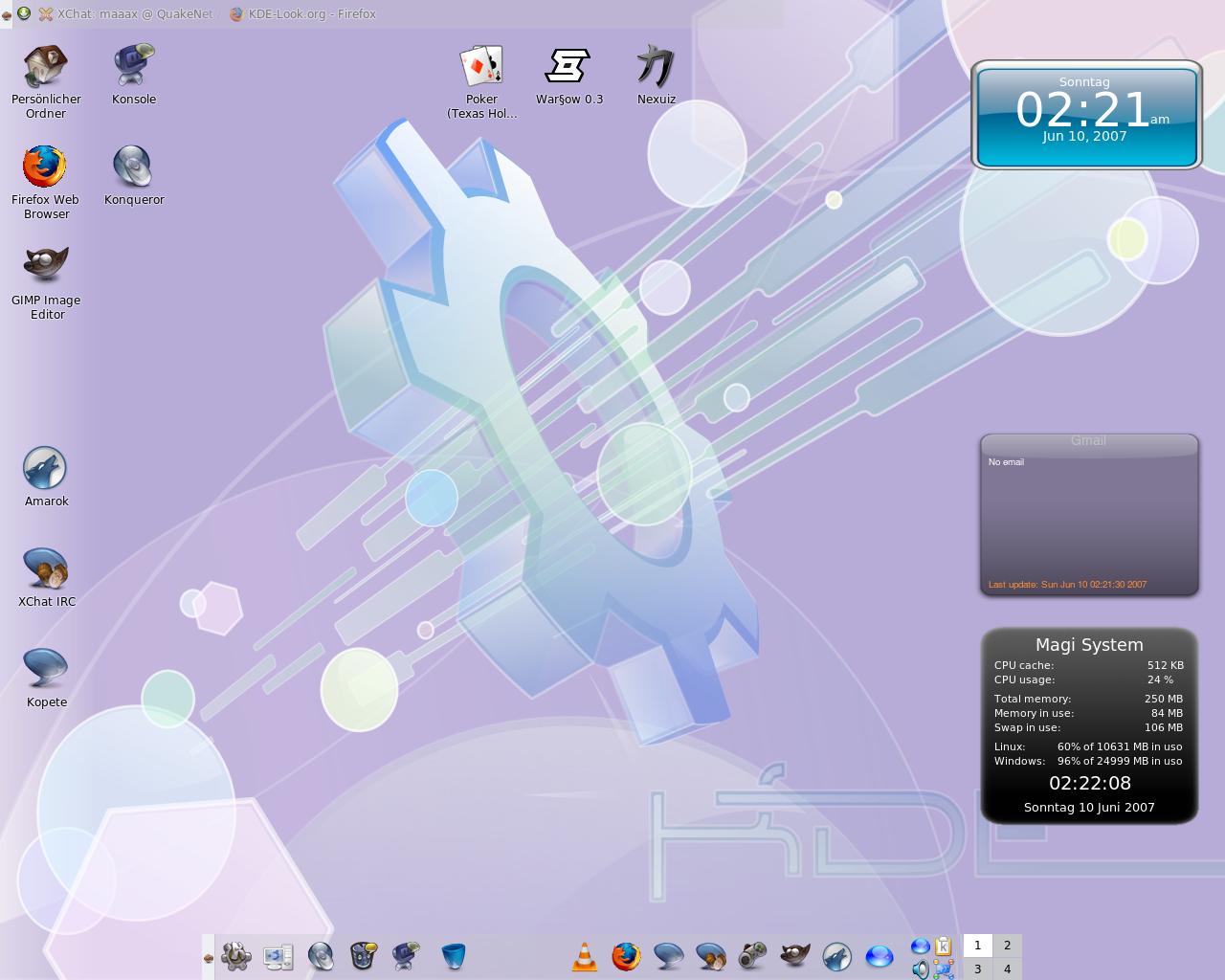Open the blue trash bin in bottom panel
This screenshot has width=1225, height=980.
pyautogui.click(x=454, y=956)
